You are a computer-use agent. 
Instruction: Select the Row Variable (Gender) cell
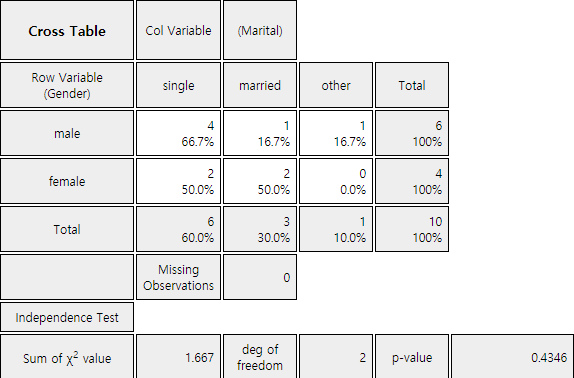[x=67, y=85]
